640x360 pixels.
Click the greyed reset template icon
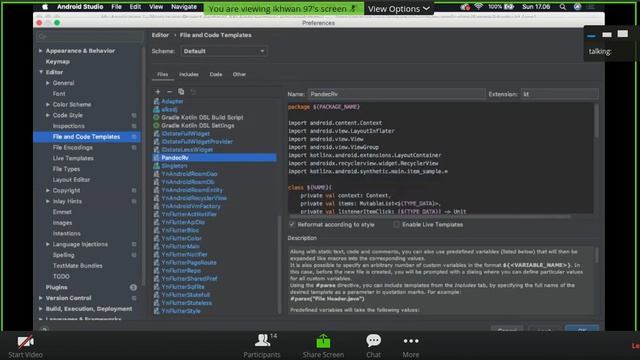[193, 92]
